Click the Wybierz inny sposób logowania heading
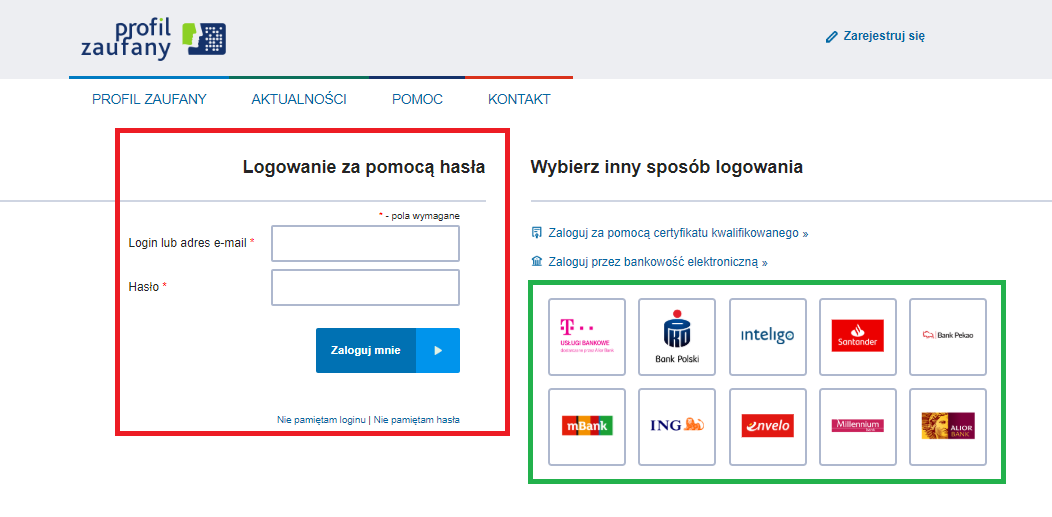 coord(666,167)
